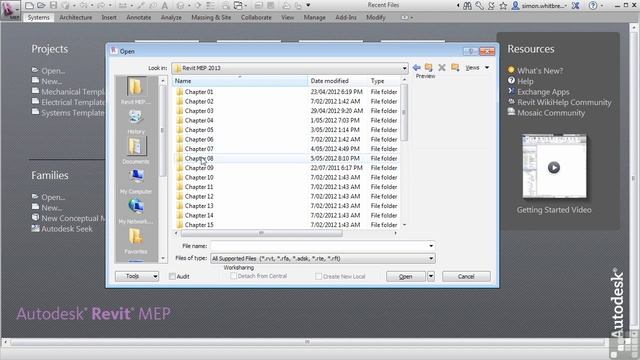Click the Help question mark icon in title bar
Viewport: 640px width, 360px height.
click(593, 6)
